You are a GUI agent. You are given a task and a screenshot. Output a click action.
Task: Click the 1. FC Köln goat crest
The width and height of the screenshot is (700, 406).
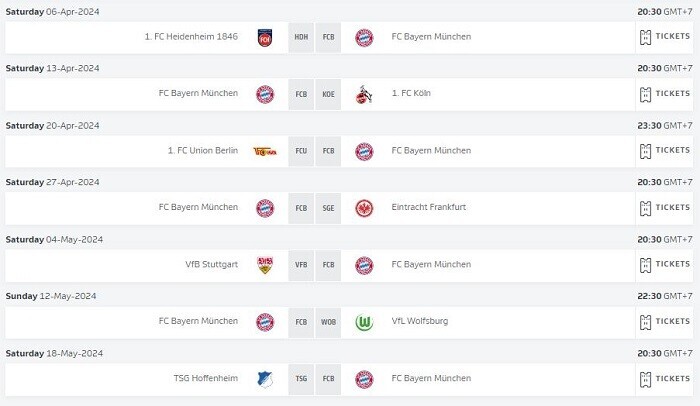tap(364, 94)
